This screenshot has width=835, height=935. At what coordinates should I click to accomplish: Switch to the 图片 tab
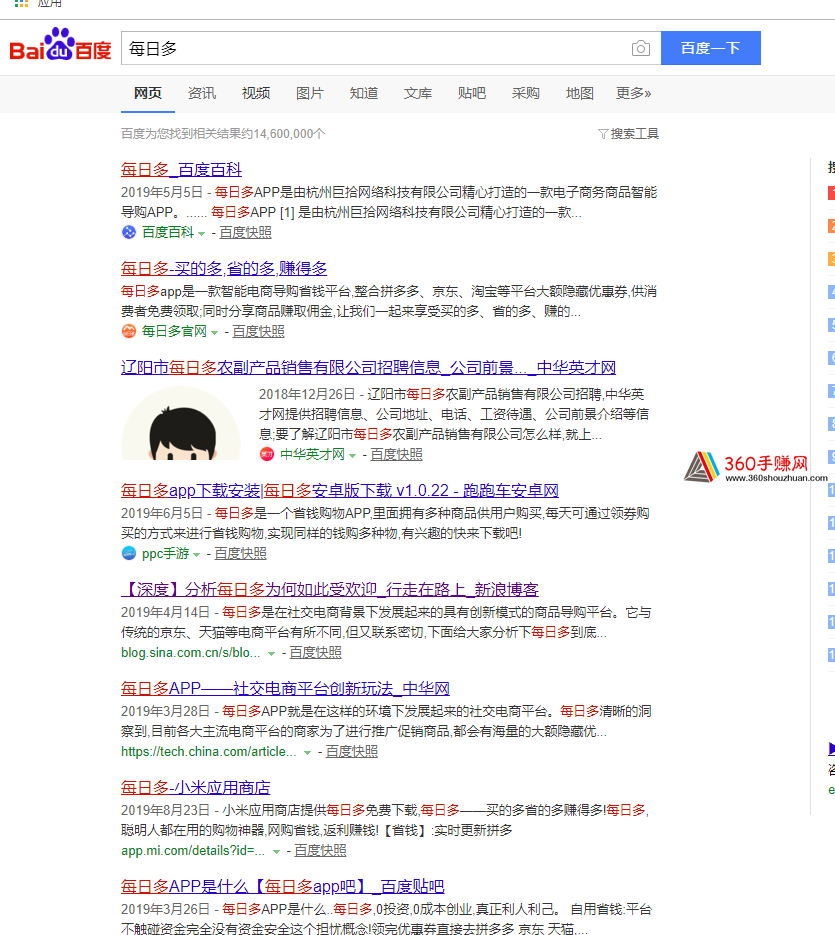point(310,93)
